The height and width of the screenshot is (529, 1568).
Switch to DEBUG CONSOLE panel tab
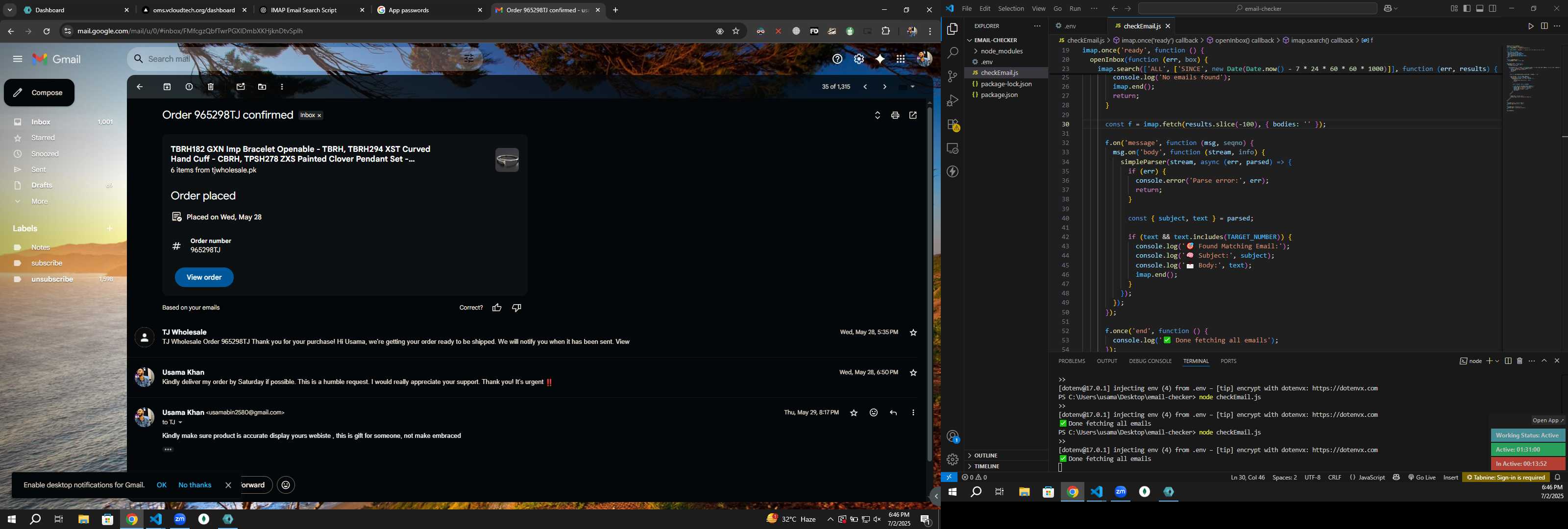1150,361
